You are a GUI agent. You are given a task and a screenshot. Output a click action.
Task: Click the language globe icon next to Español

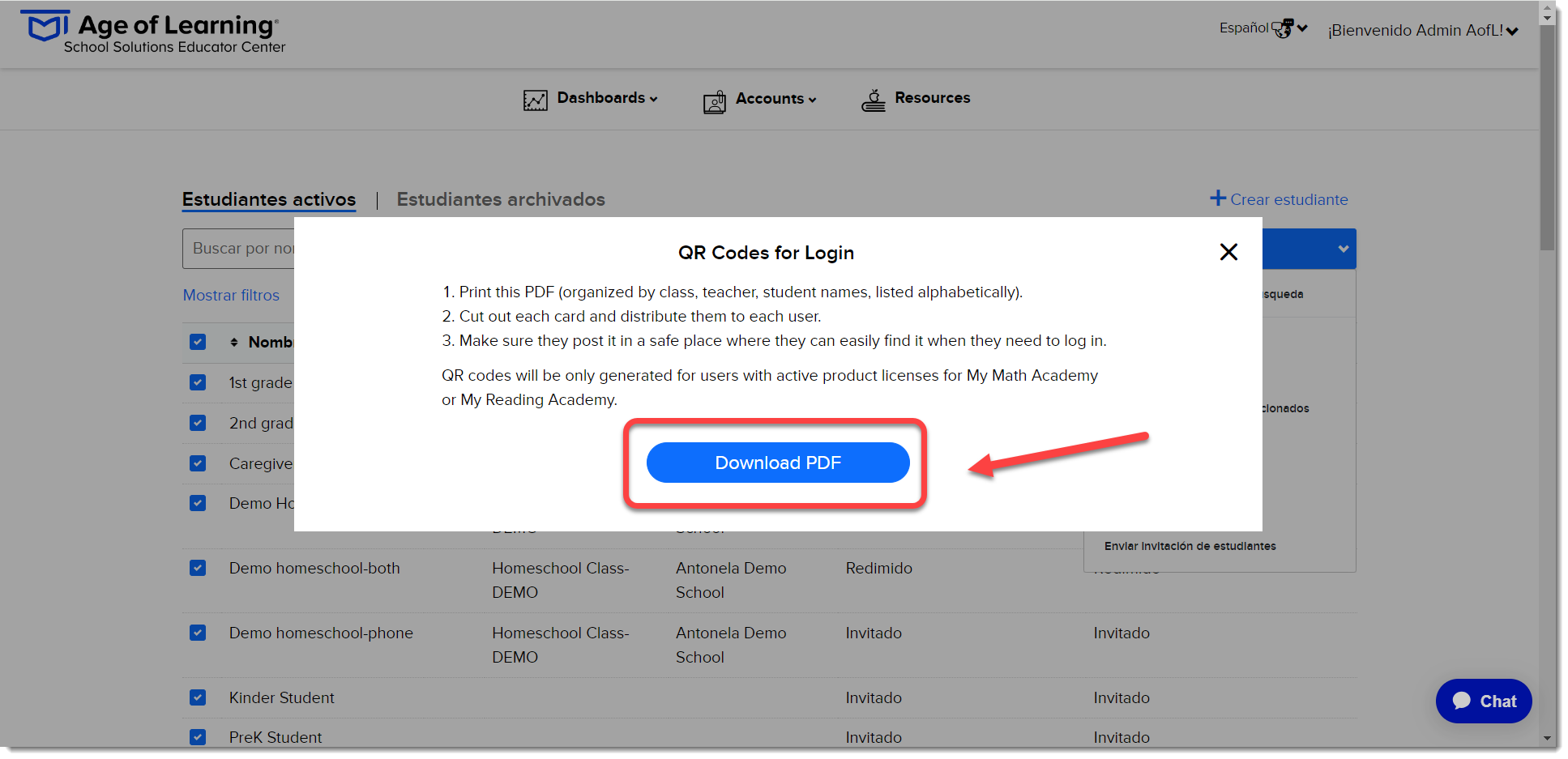coord(1283,28)
